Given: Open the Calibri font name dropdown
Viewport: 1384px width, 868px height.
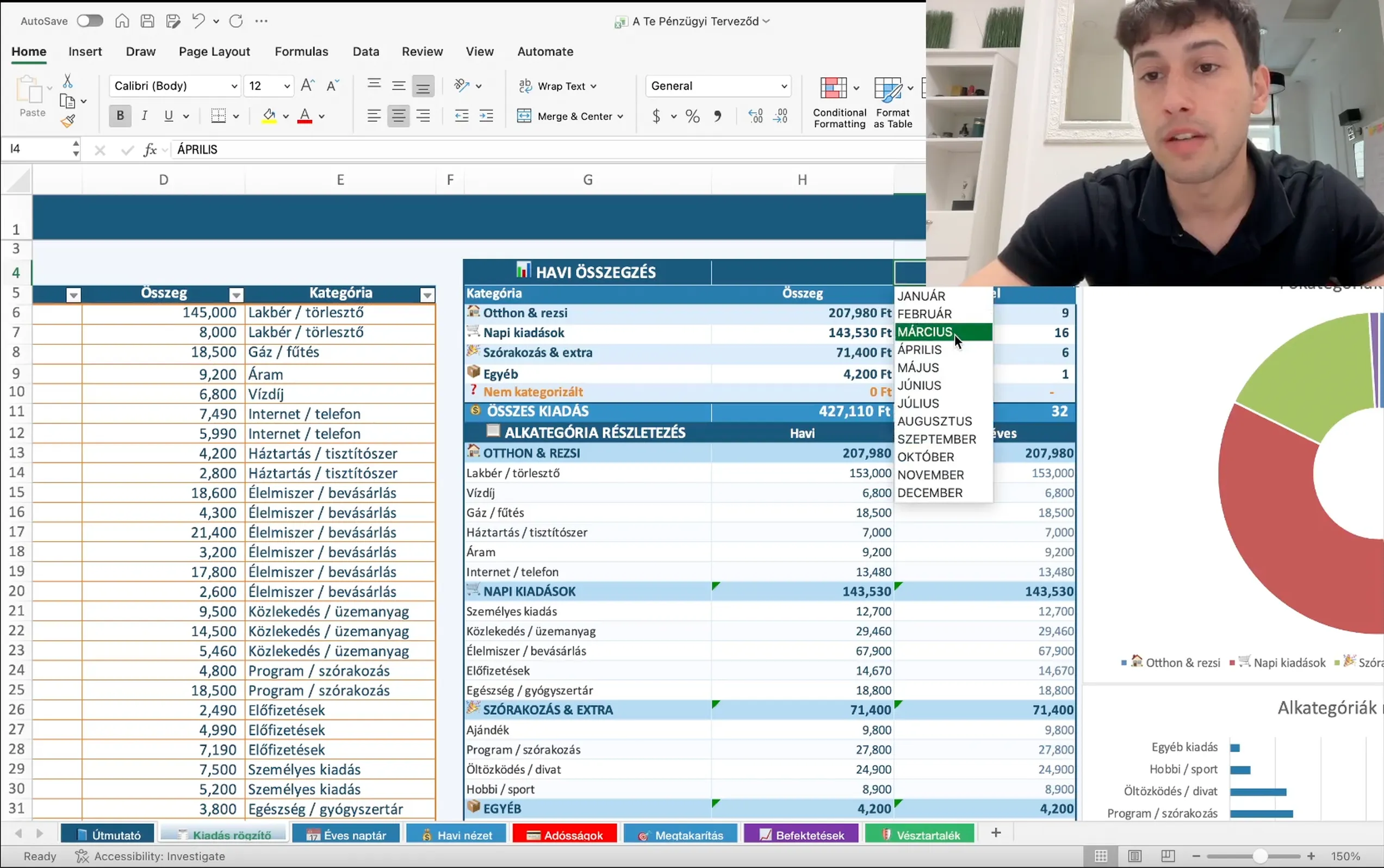Looking at the screenshot, I should click(x=234, y=86).
